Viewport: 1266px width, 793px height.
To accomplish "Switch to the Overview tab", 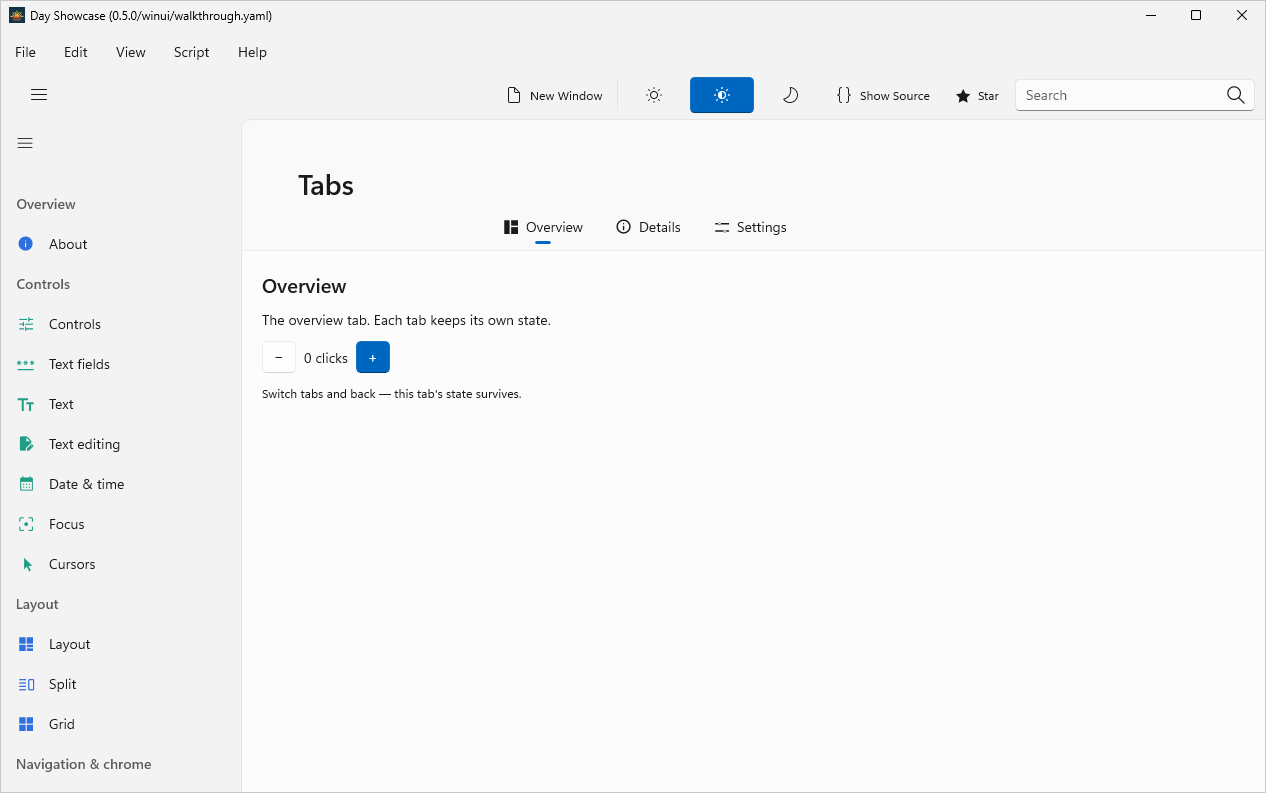I will tap(543, 227).
